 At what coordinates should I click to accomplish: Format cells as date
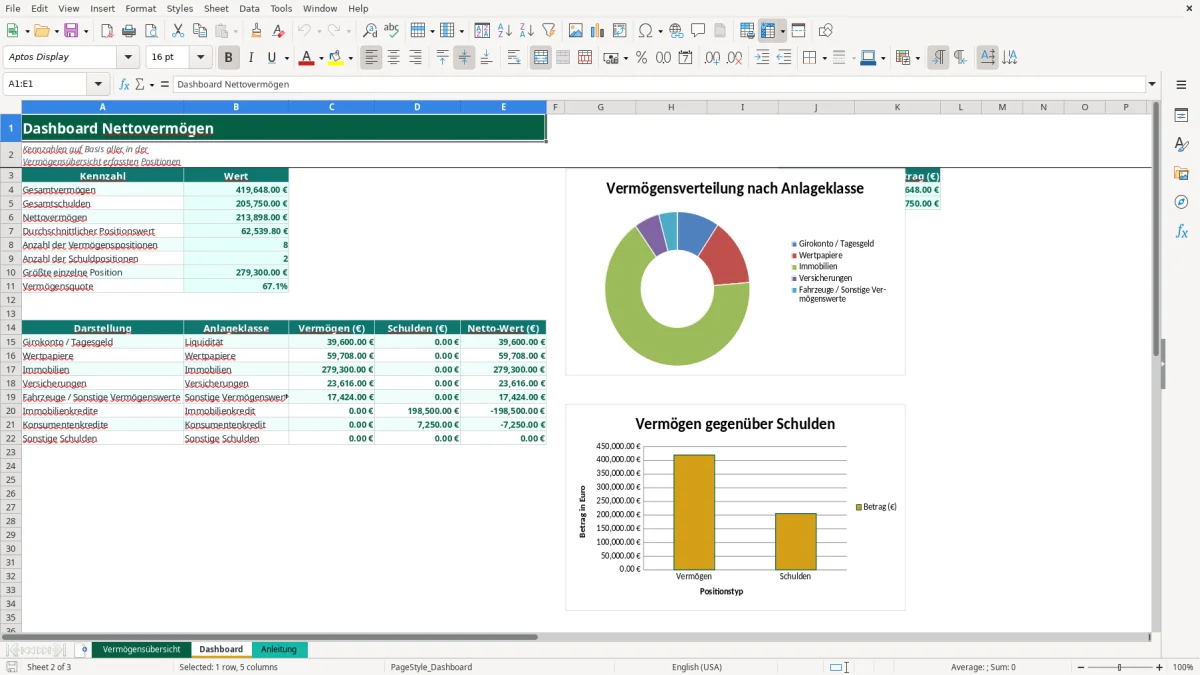click(x=685, y=58)
